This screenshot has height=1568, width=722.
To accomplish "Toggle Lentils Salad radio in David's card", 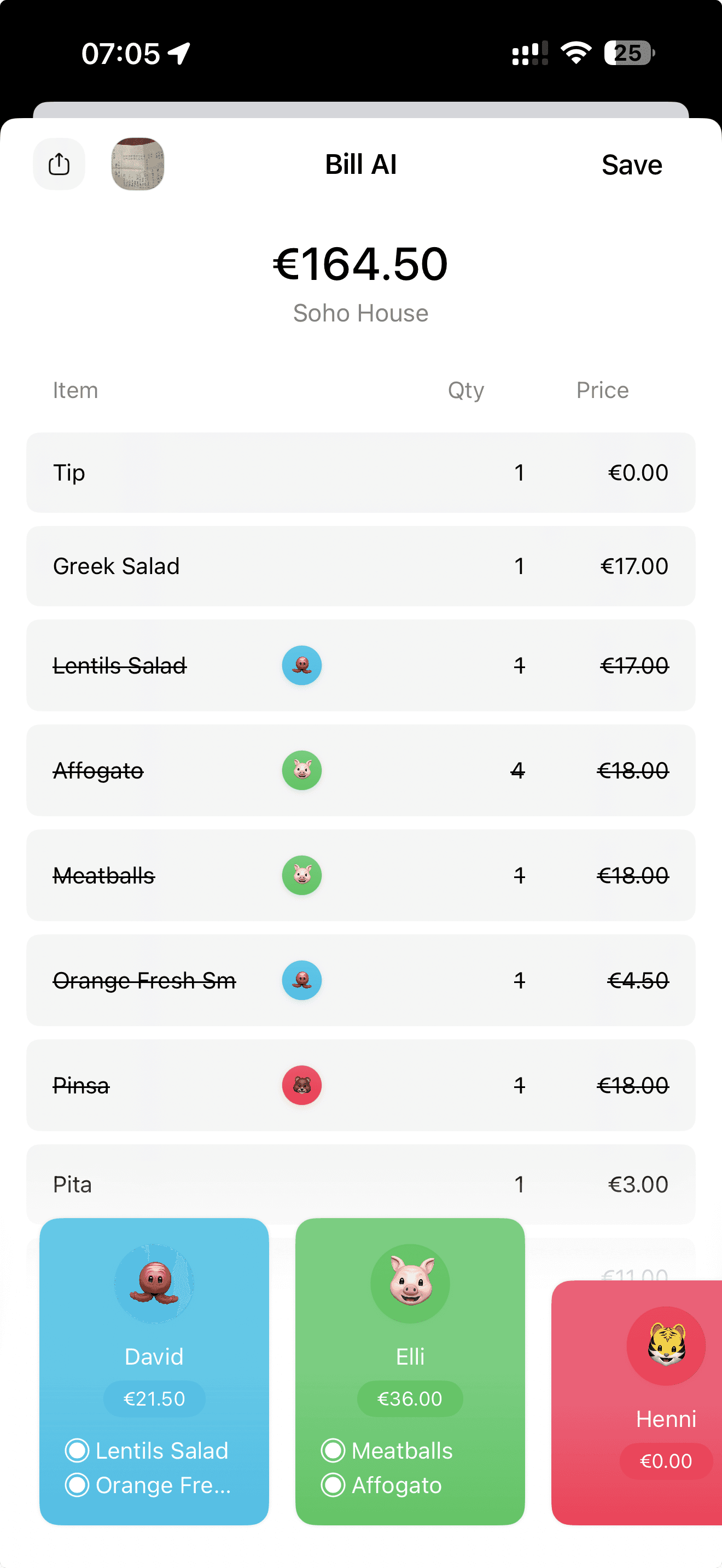I will click(77, 1450).
